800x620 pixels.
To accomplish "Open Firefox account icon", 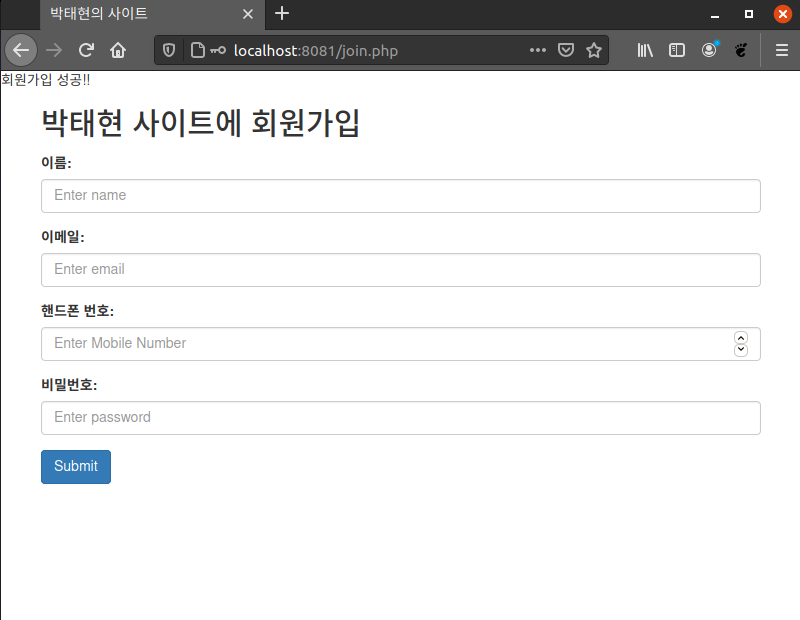I will point(709,50).
